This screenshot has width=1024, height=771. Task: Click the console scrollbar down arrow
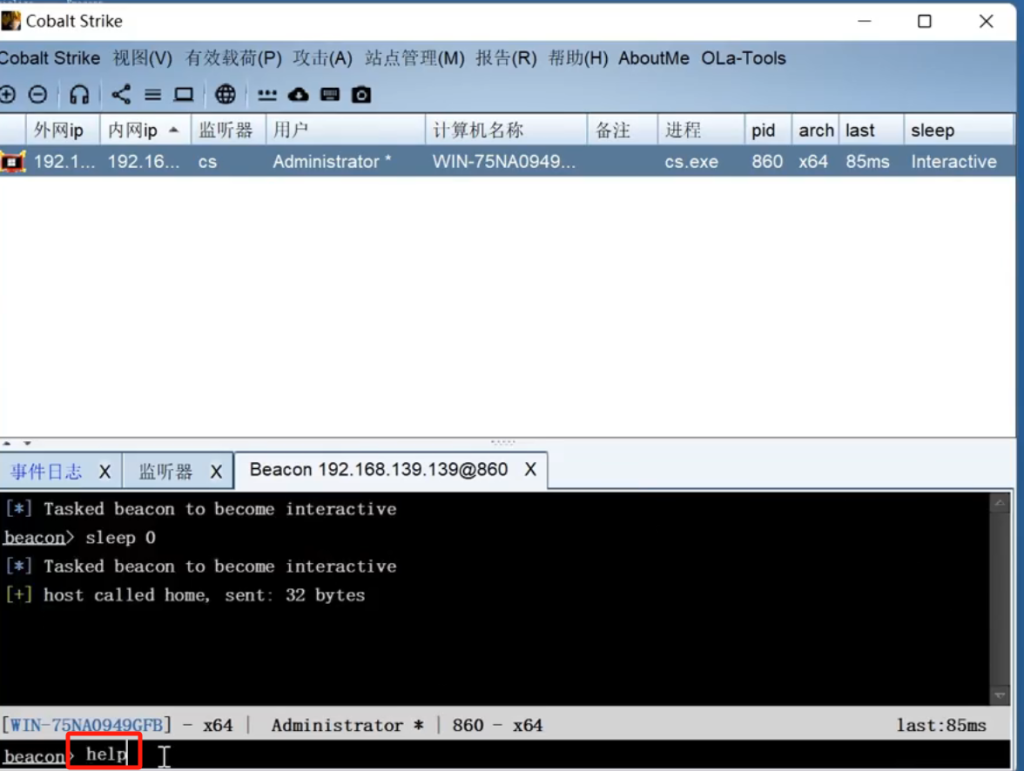(1000, 696)
